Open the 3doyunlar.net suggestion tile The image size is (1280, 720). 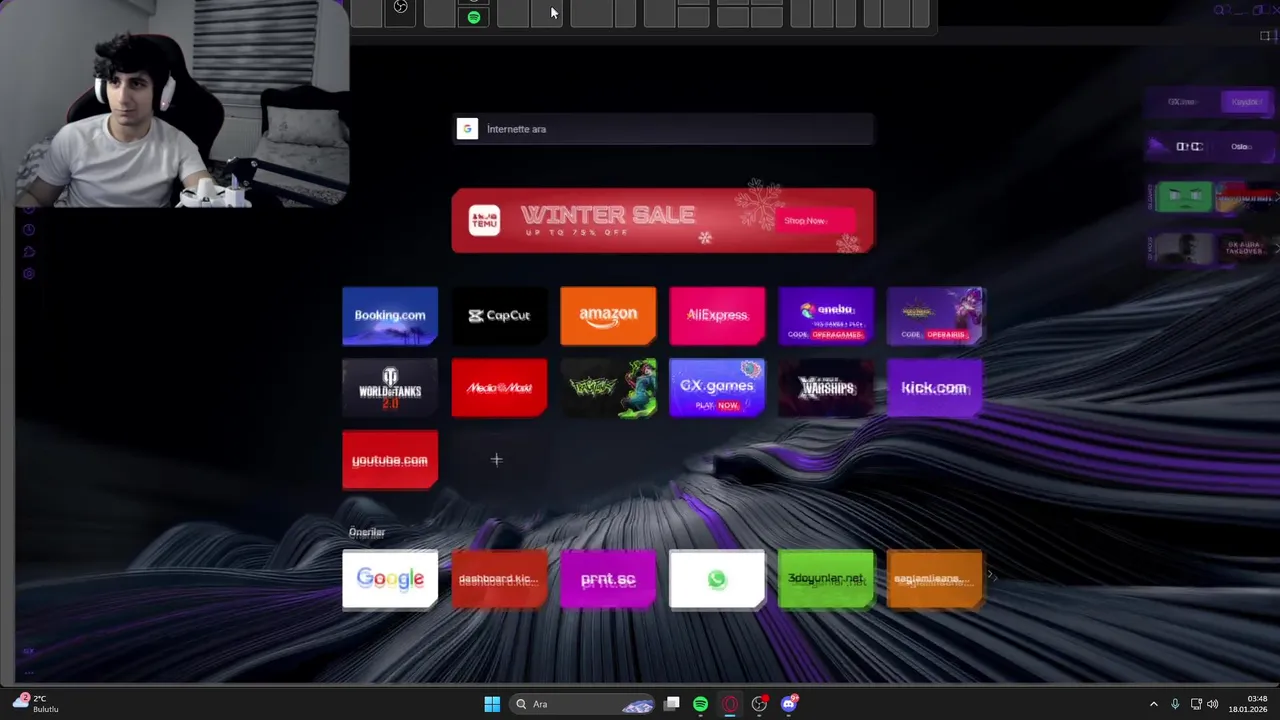[x=826, y=579]
